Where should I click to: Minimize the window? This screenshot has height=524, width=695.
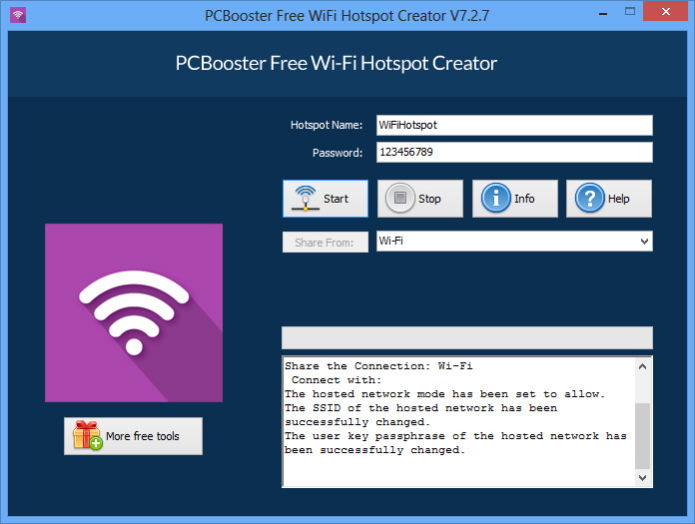pyautogui.click(x=603, y=12)
